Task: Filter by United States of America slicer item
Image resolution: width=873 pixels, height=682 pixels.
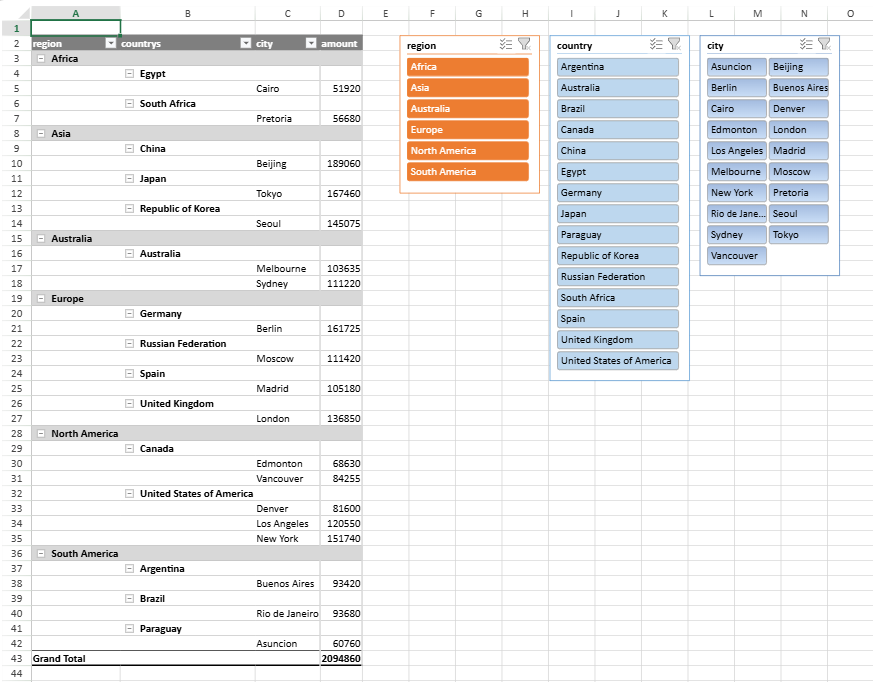Action: pyautogui.click(x=617, y=361)
